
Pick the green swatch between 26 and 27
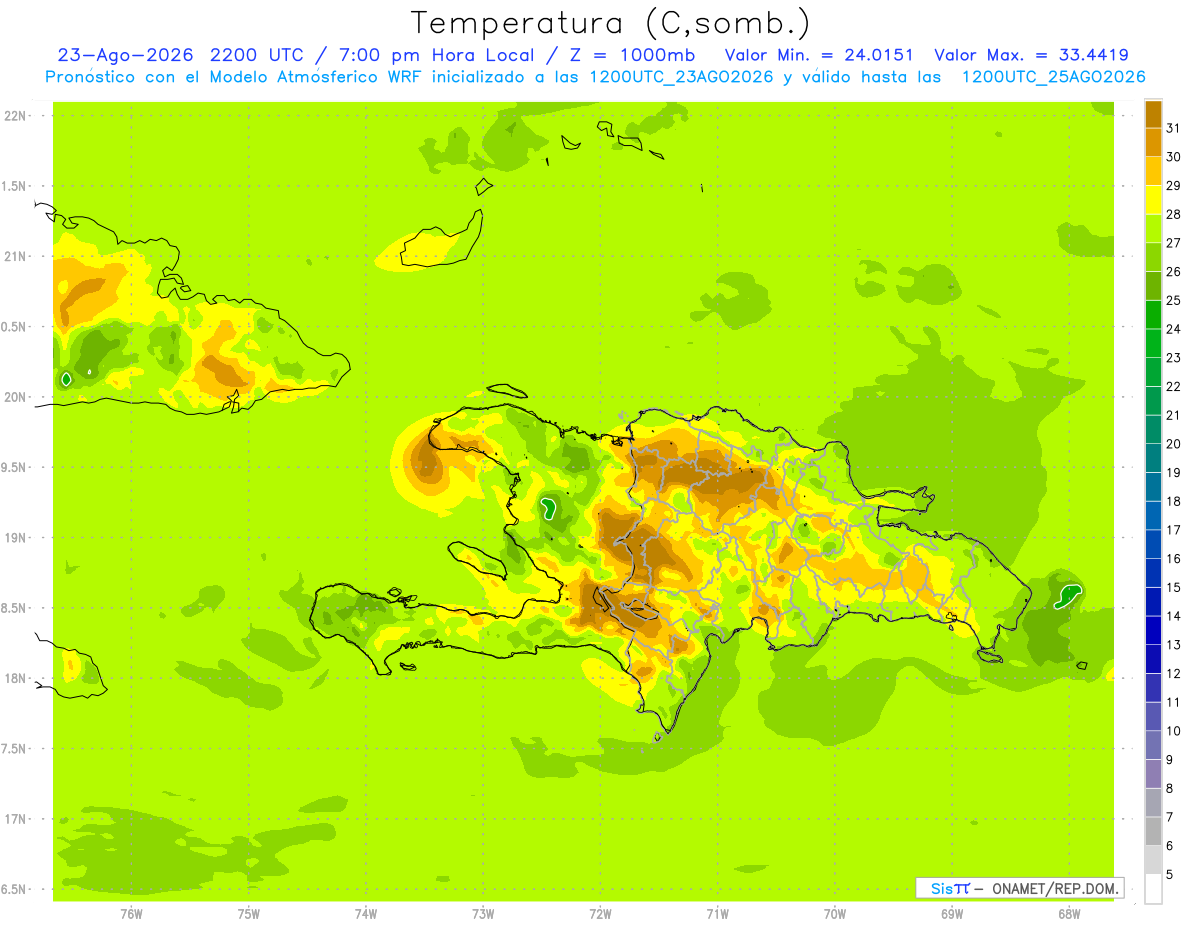coord(1153,258)
